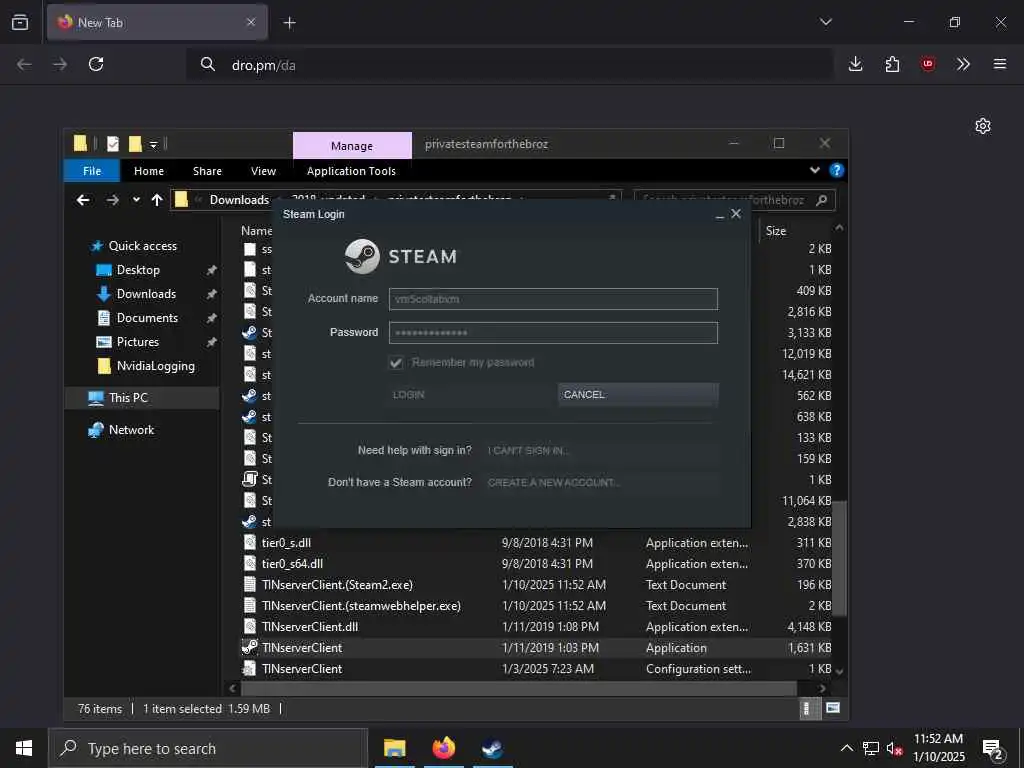The image size is (1024, 768).
Task: Open the Application Tools ribbon tab
Action: pos(351,171)
